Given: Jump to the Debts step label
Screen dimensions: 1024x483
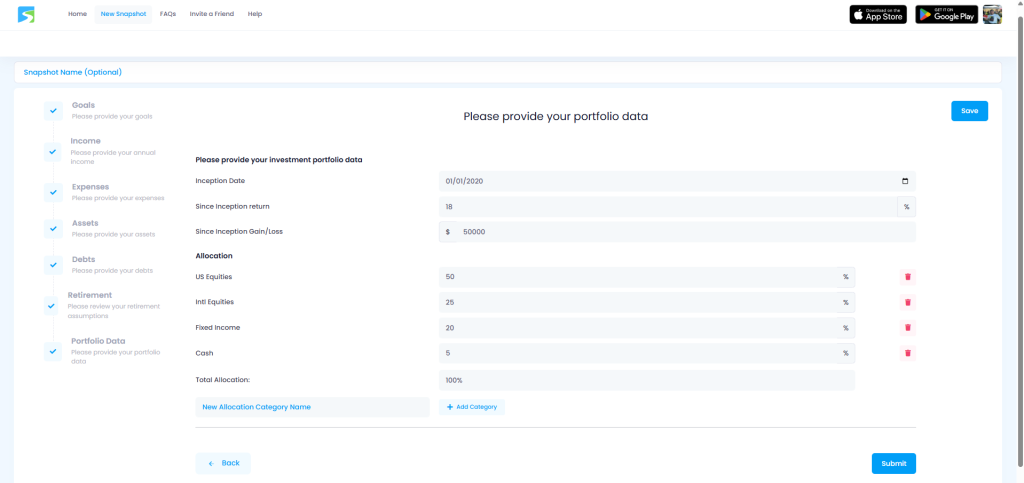Looking at the screenshot, I should pyautogui.click(x=84, y=260).
